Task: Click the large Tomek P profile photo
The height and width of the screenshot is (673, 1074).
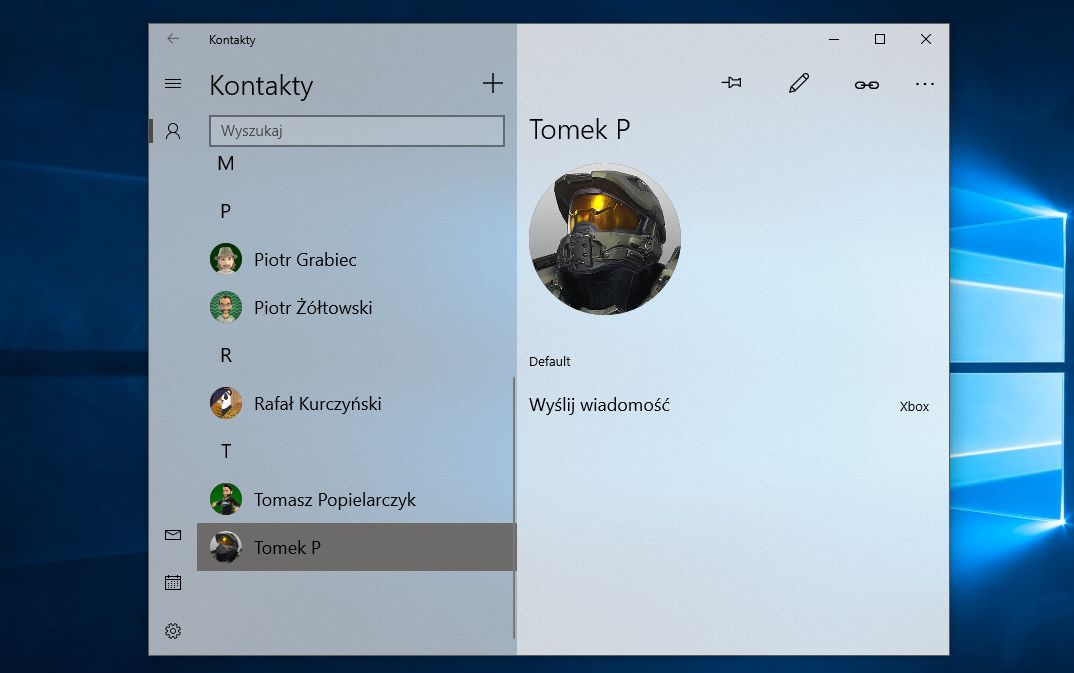Action: click(x=605, y=239)
